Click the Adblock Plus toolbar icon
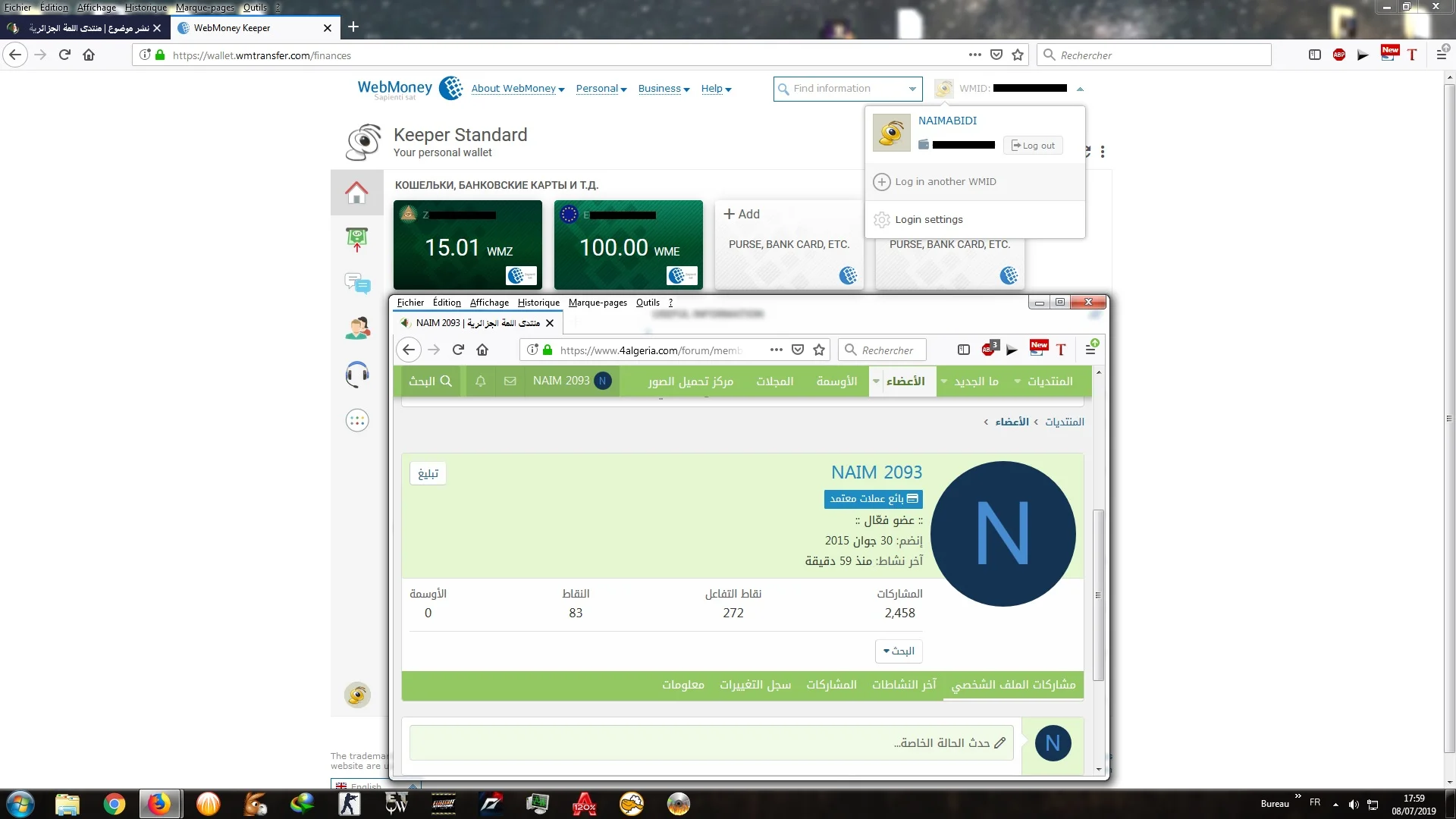 click(1339, 55)
